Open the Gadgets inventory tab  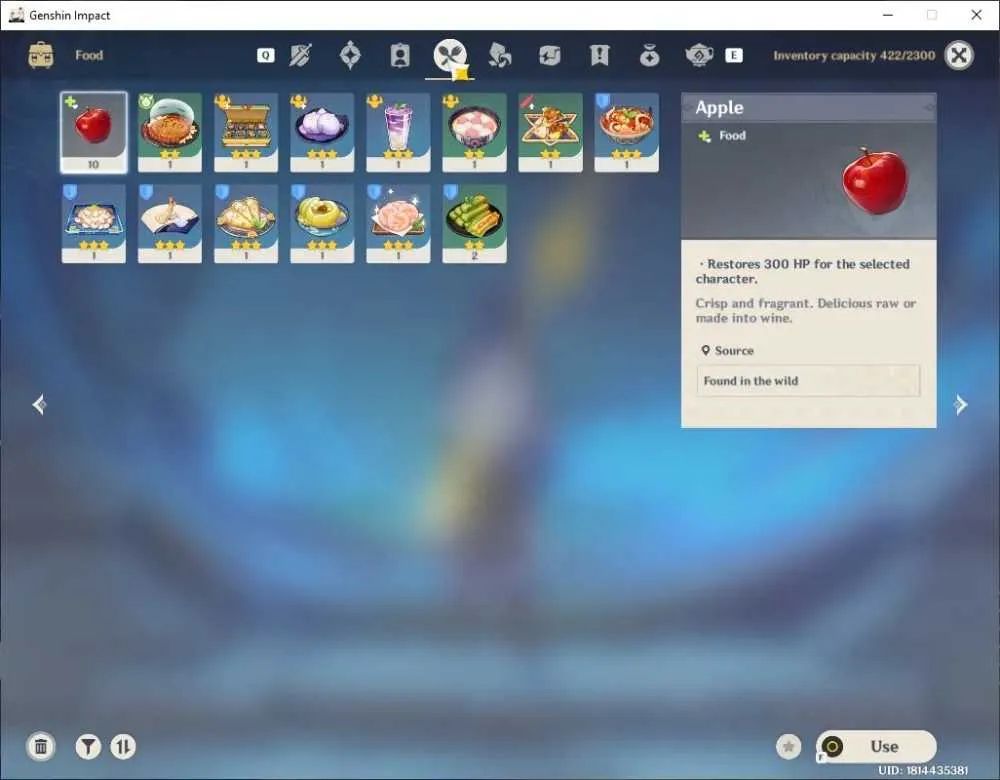550,55
